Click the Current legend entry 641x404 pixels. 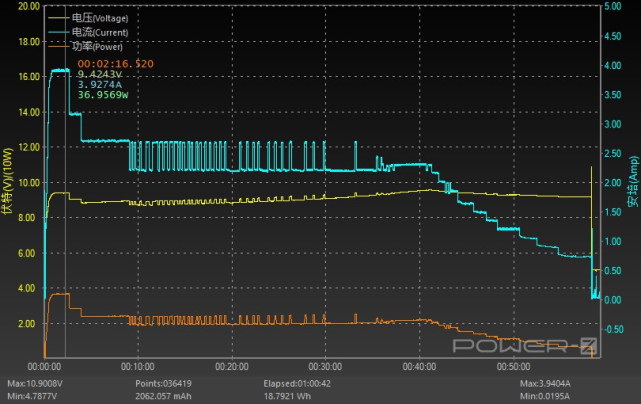click(x=88, y=32)
